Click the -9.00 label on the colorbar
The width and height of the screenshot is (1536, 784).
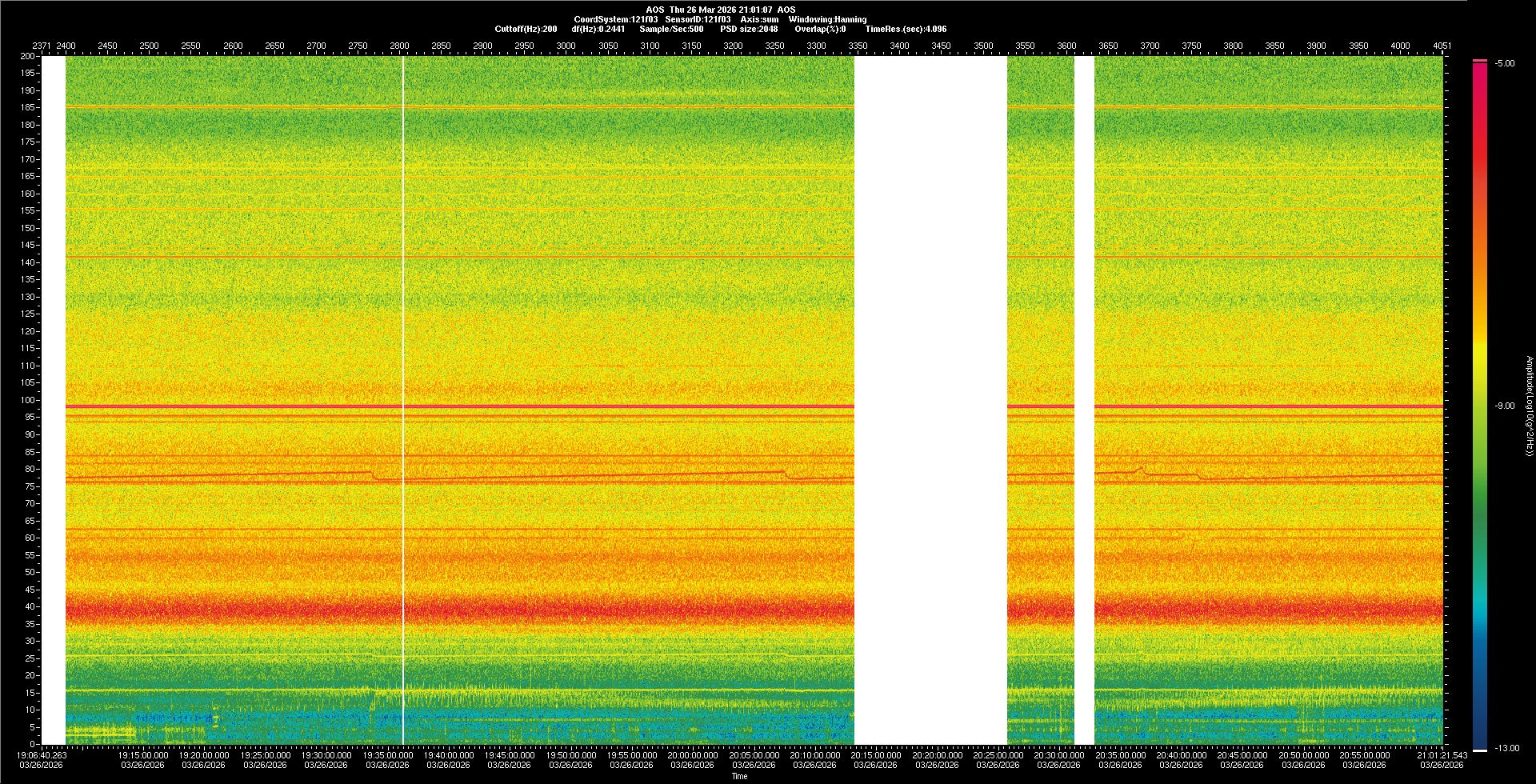(1505, 406)
